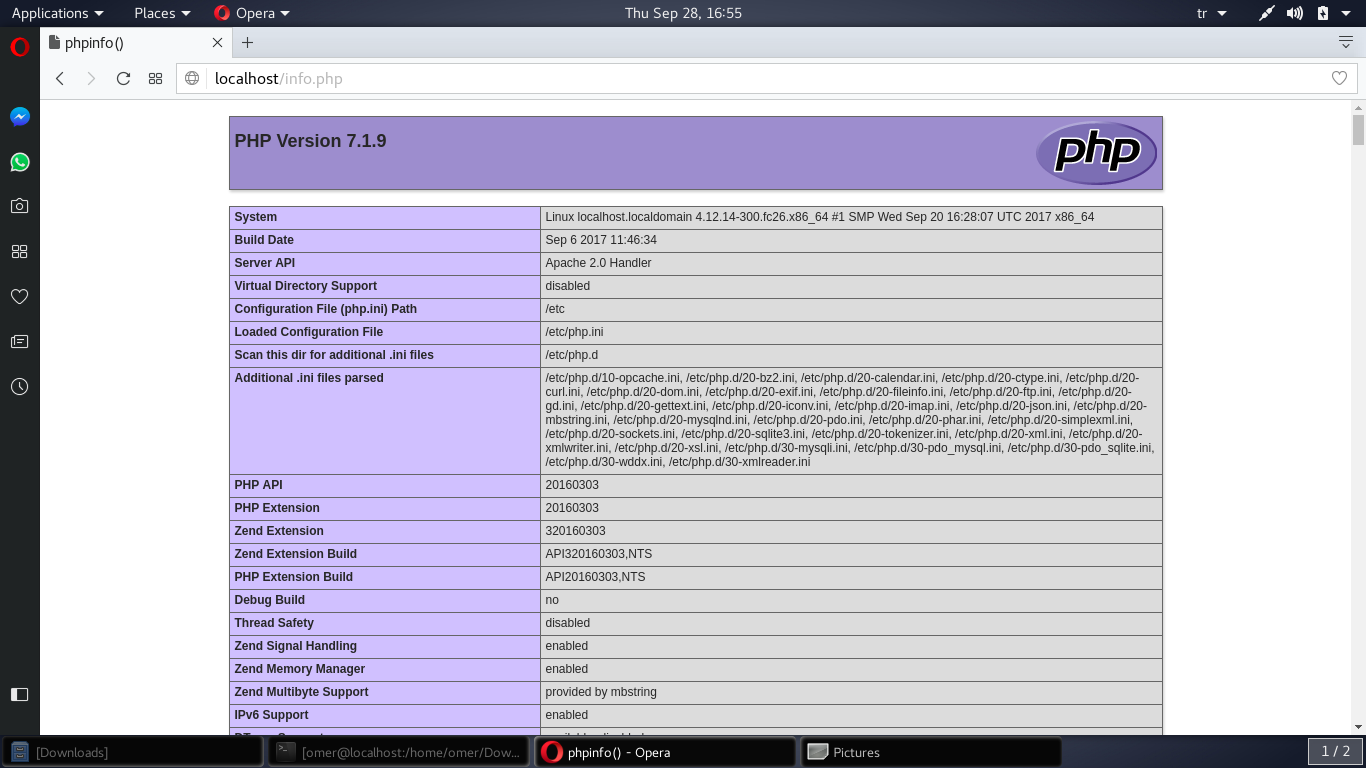This screenshot has height=768, width=1366.
Task: Click the volume icon in top panel
Action: tap(1294, 13)
